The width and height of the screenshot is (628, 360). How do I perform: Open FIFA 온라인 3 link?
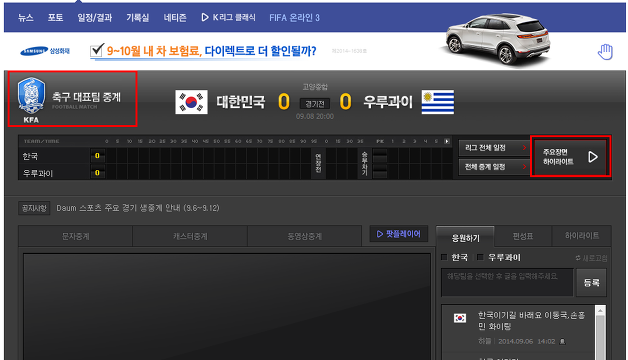(294, 18)
